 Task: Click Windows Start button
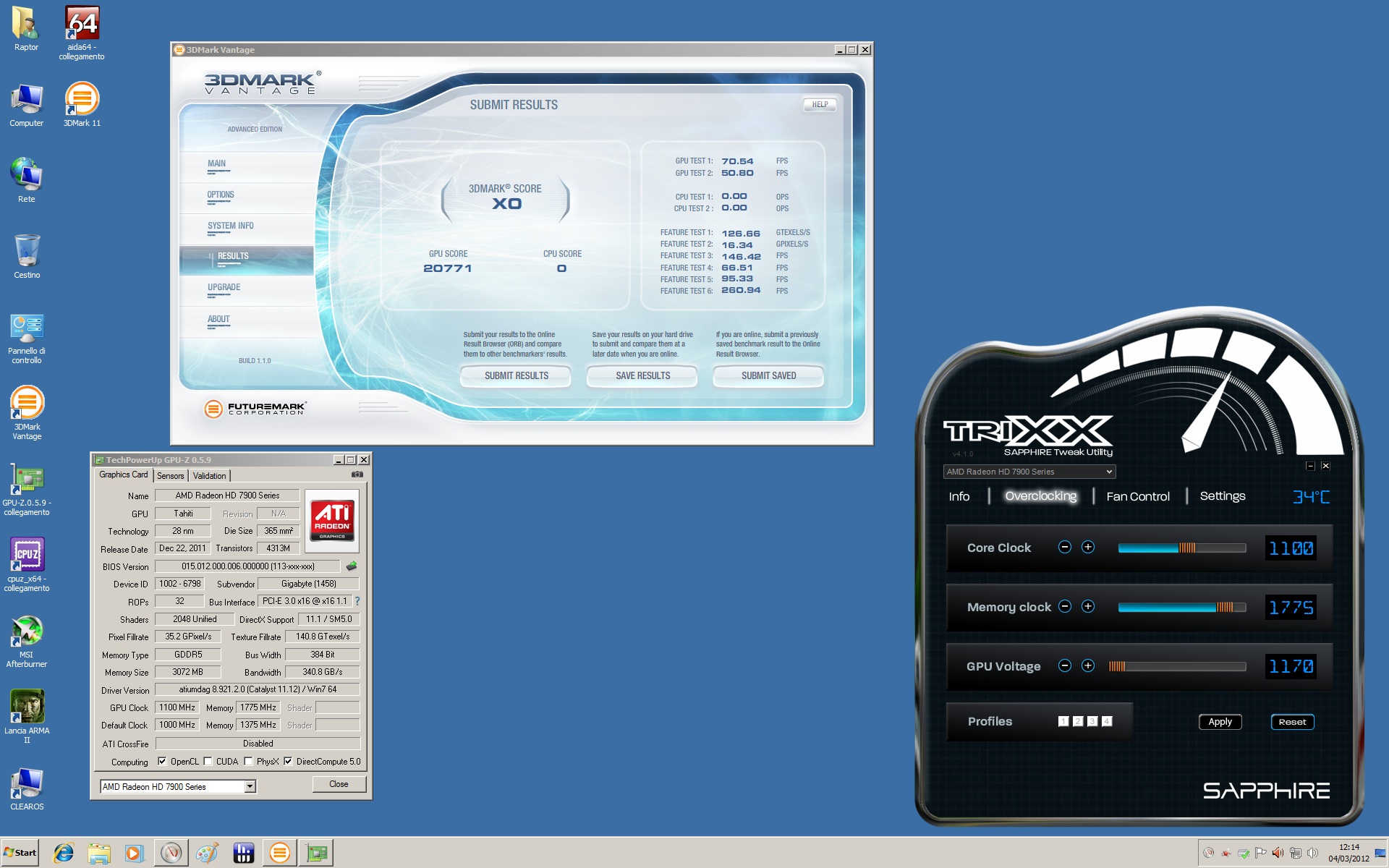(x=20, y=853)
